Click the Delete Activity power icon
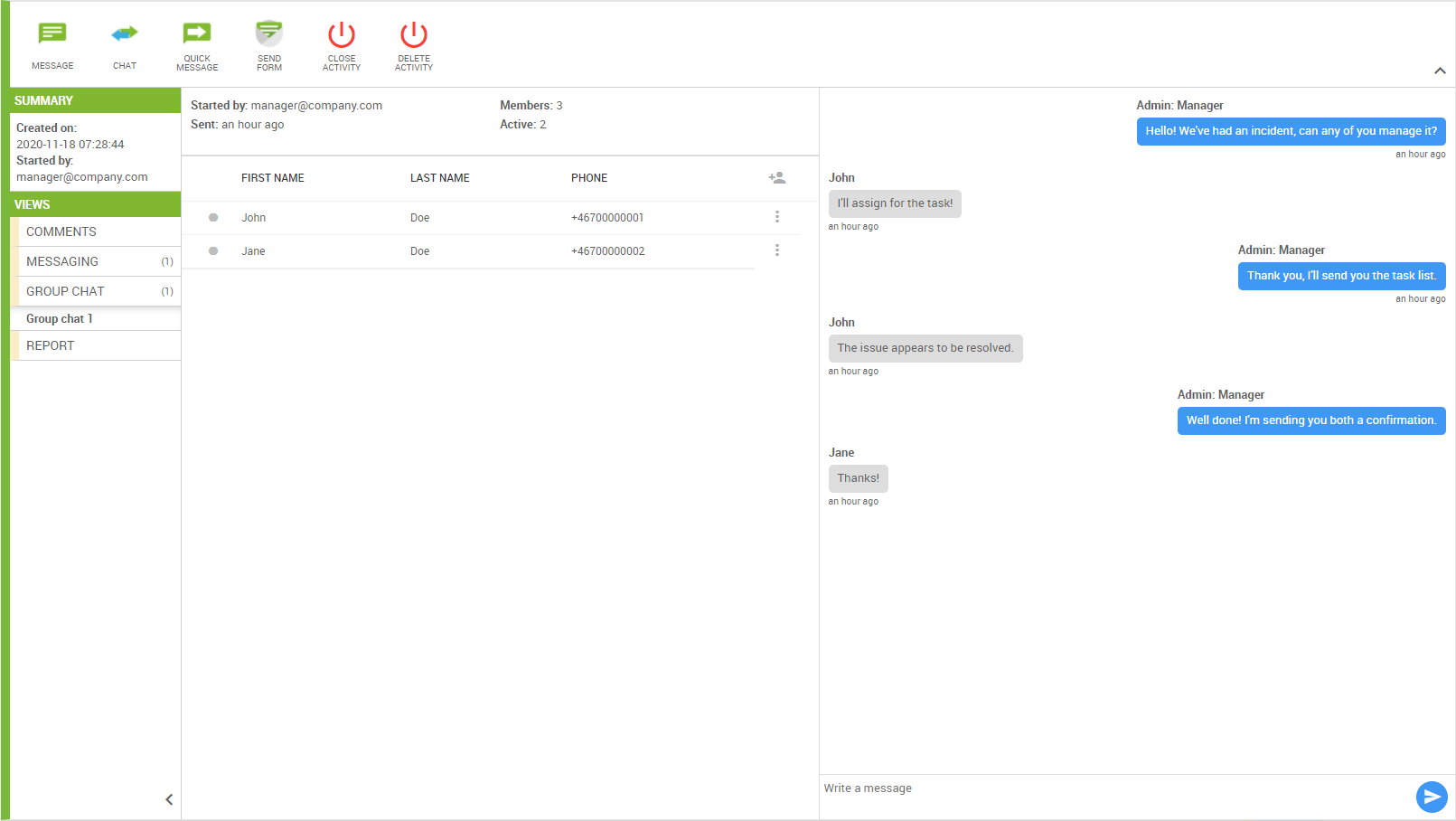The height and width of the screenshot is (821, 1456). [x=414, y=34]
